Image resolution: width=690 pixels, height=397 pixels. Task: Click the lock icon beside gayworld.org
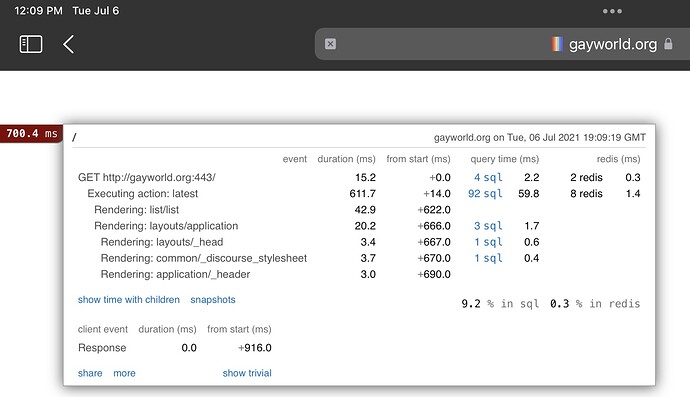click(668, 44)
